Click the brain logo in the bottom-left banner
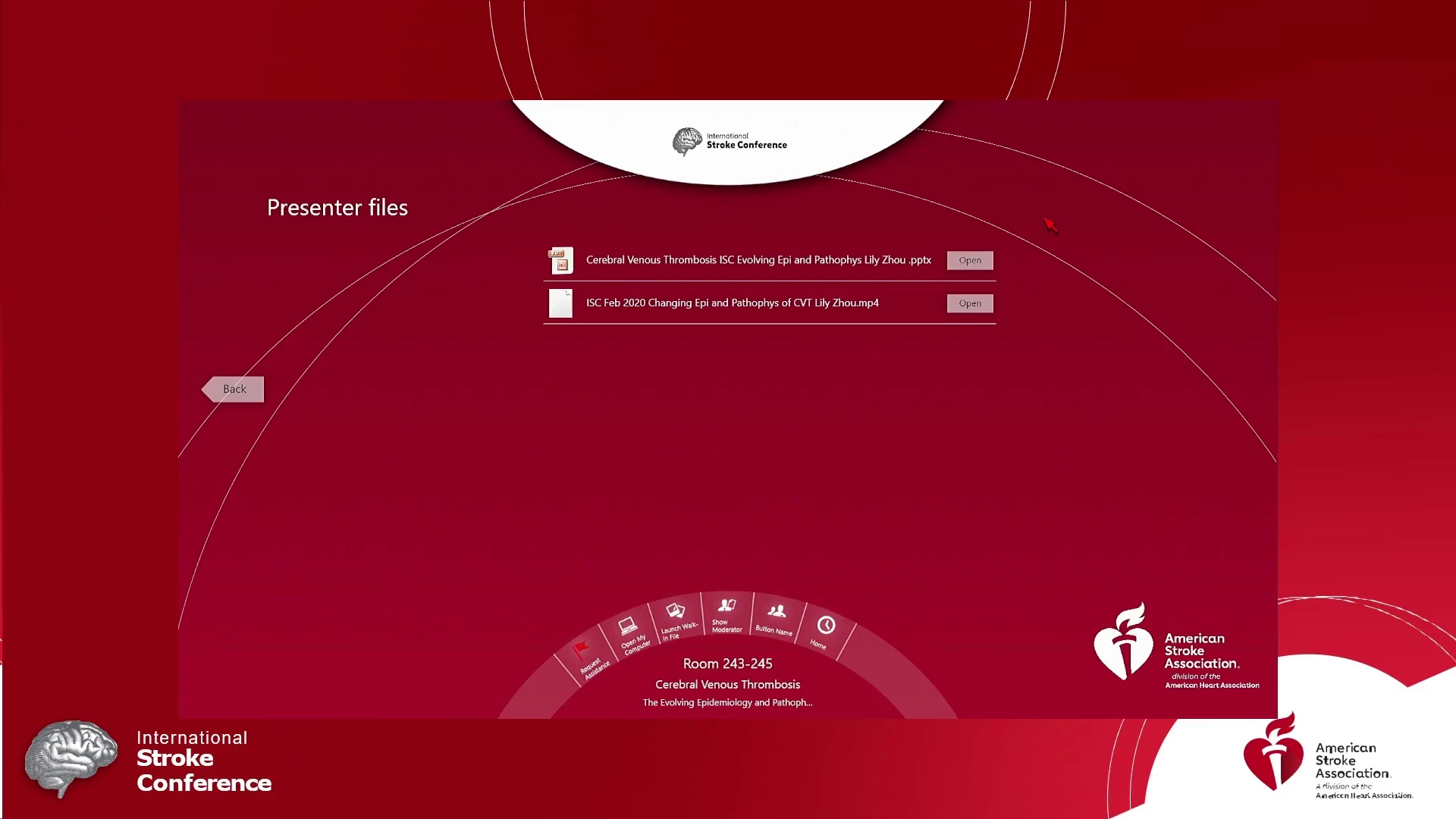This screenshot has height=819, width=1456. click(x=71, y=758)
